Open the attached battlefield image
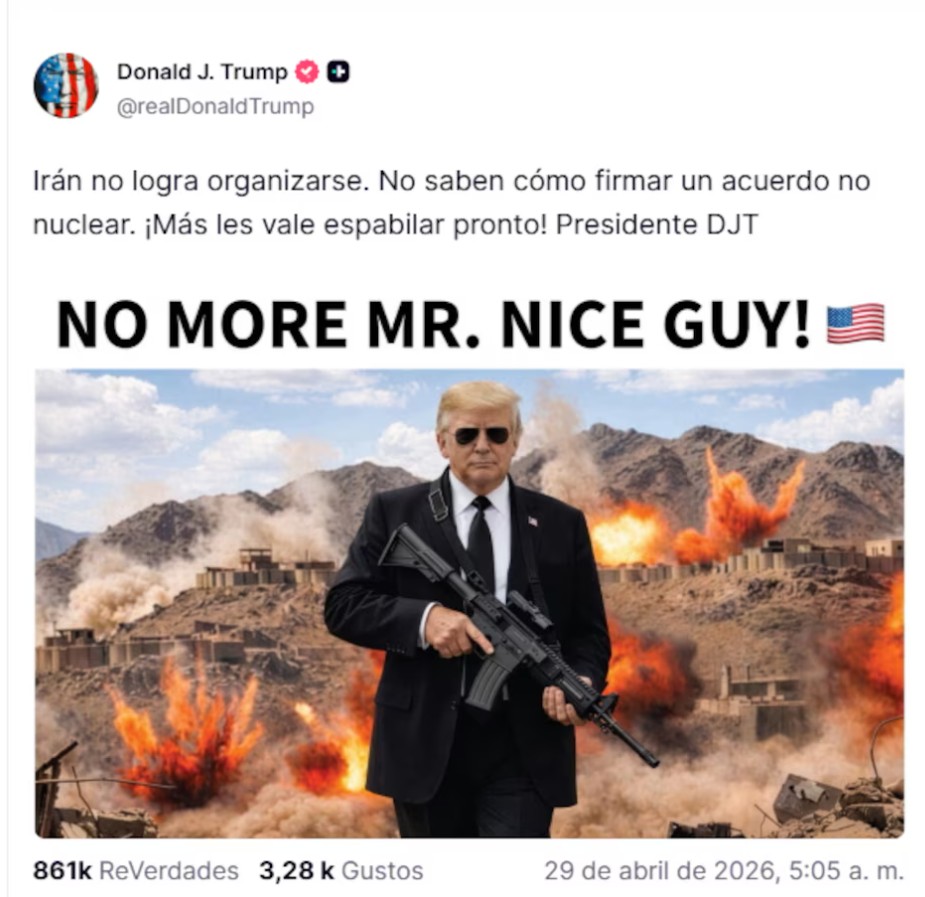 coord(470,603)
